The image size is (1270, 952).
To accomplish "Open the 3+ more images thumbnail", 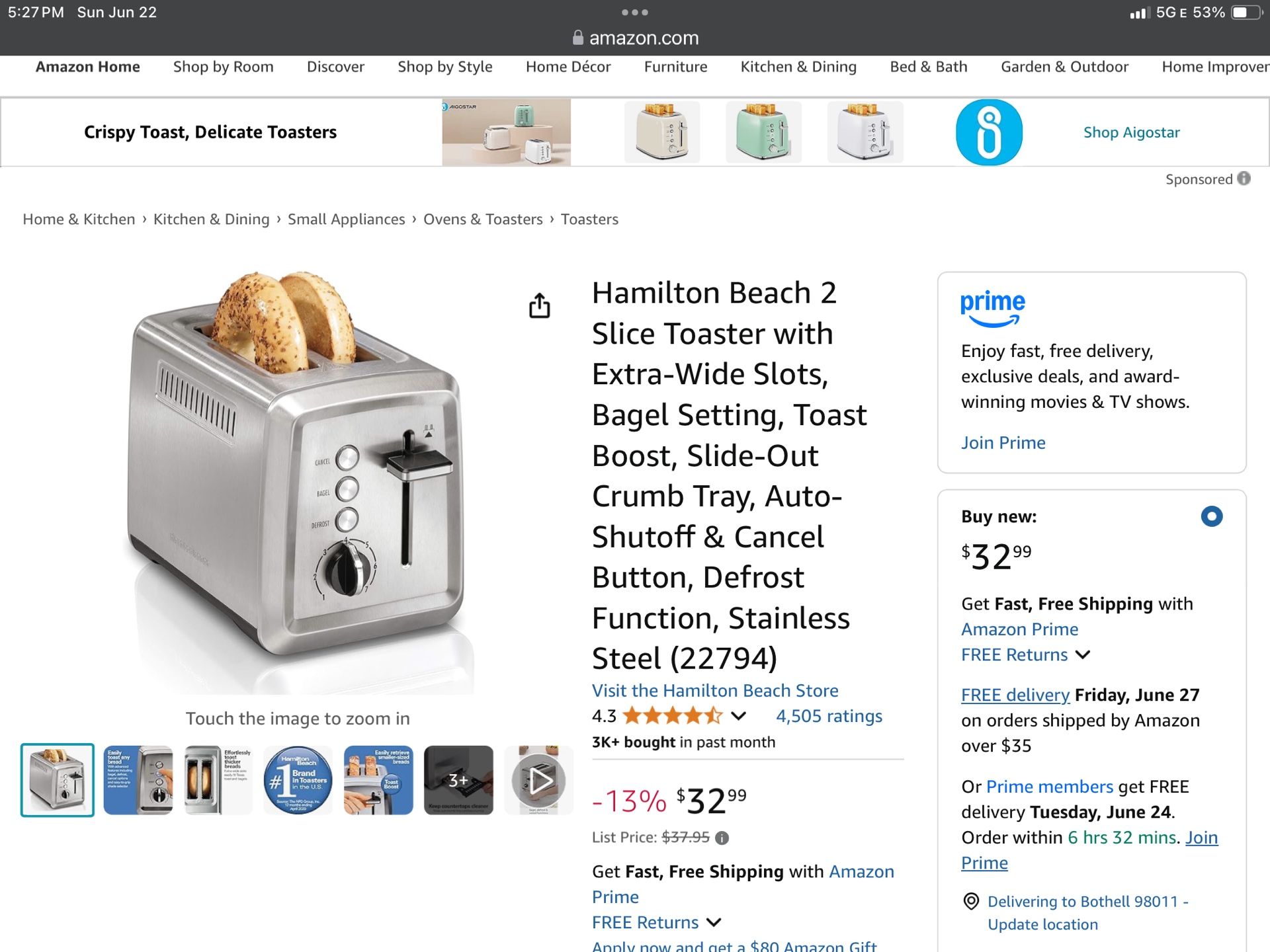I will [458, 780].
